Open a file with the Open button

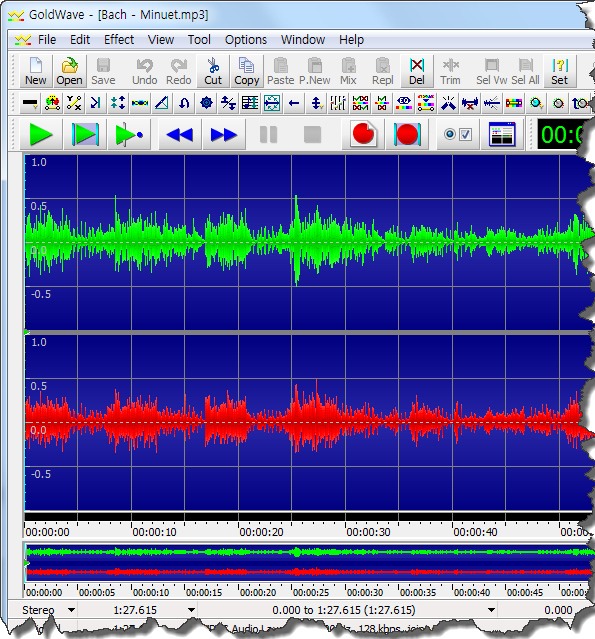pyautogui.click(x=69, y=72)
